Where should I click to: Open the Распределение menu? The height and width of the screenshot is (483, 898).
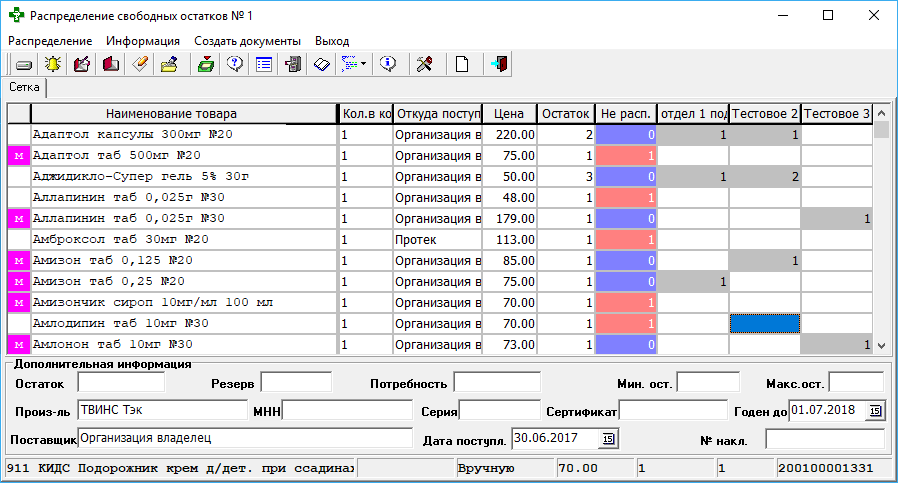[x=50, y=41]
